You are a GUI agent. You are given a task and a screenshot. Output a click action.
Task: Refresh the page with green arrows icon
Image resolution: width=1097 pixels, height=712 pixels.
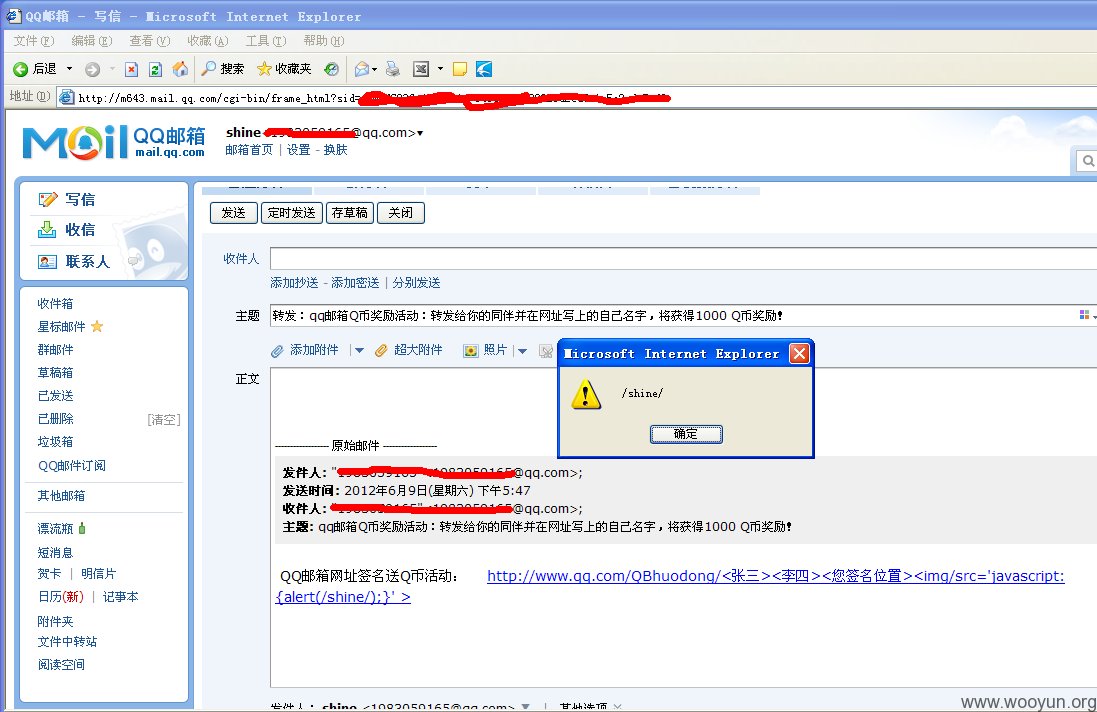point(155,69)
